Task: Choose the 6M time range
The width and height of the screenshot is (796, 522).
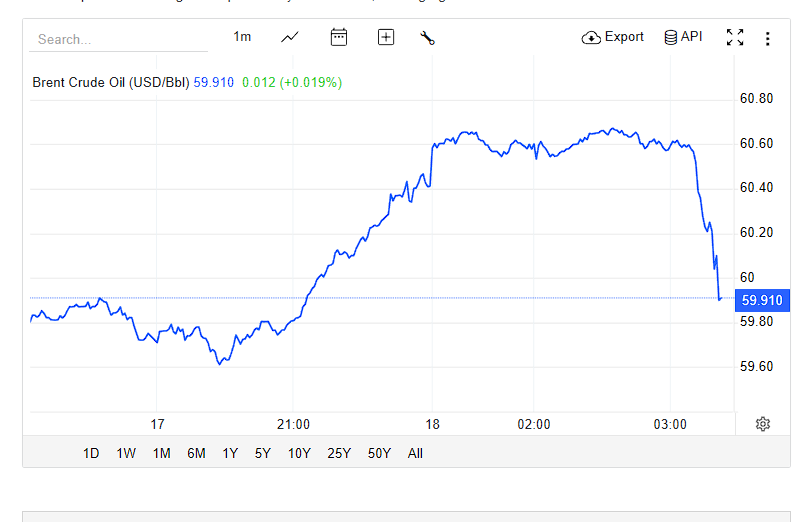Action: [x=196, y=453]
